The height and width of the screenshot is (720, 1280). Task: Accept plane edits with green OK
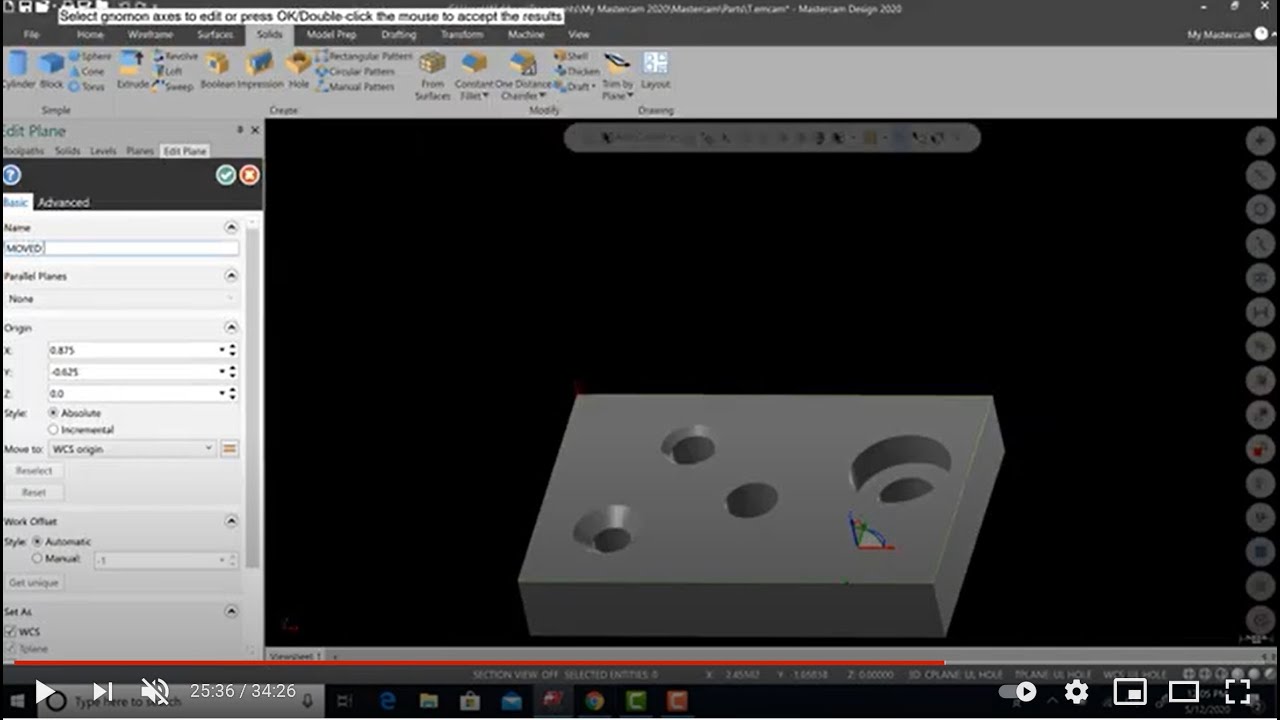(226, 175)
